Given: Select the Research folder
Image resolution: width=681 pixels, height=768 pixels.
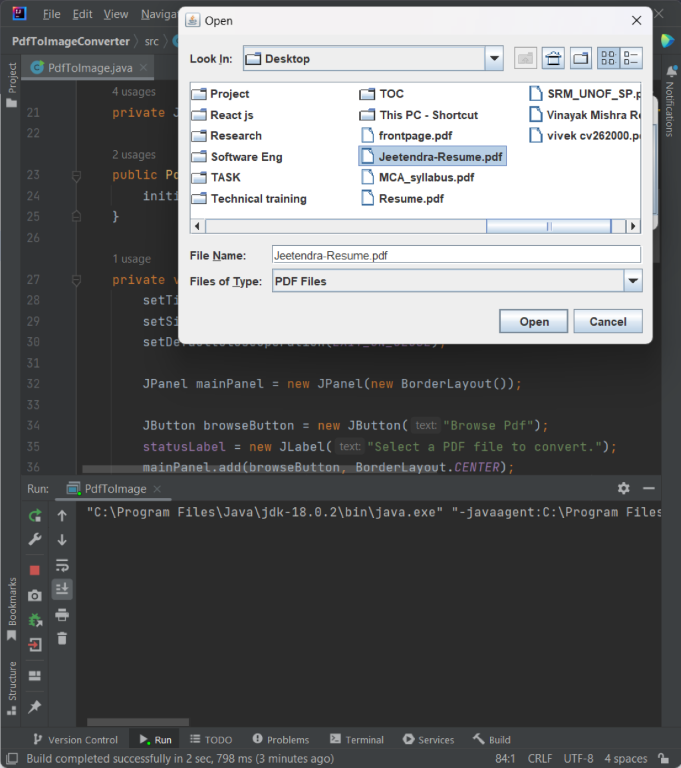Looking at the screenshot, I should click(226, 136).
